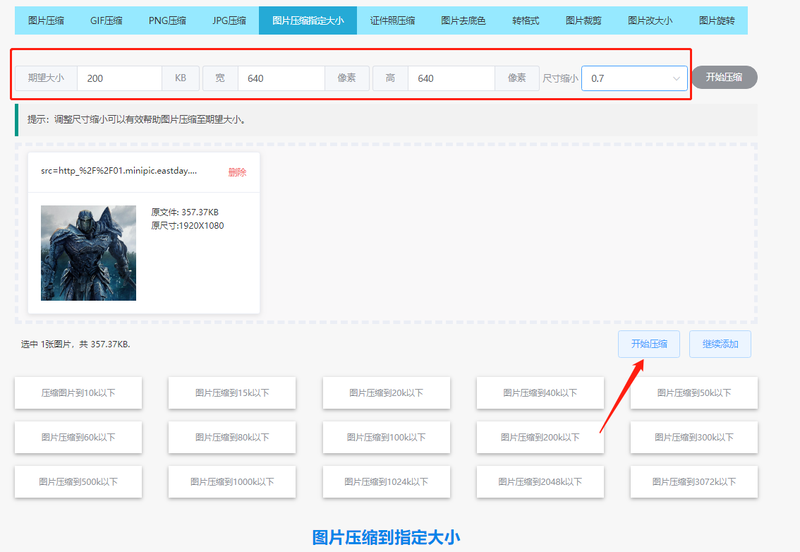Viewport: 800px width, 552px height.
Task: Go to the 图片去底色 tab
Action: [463, 20]
